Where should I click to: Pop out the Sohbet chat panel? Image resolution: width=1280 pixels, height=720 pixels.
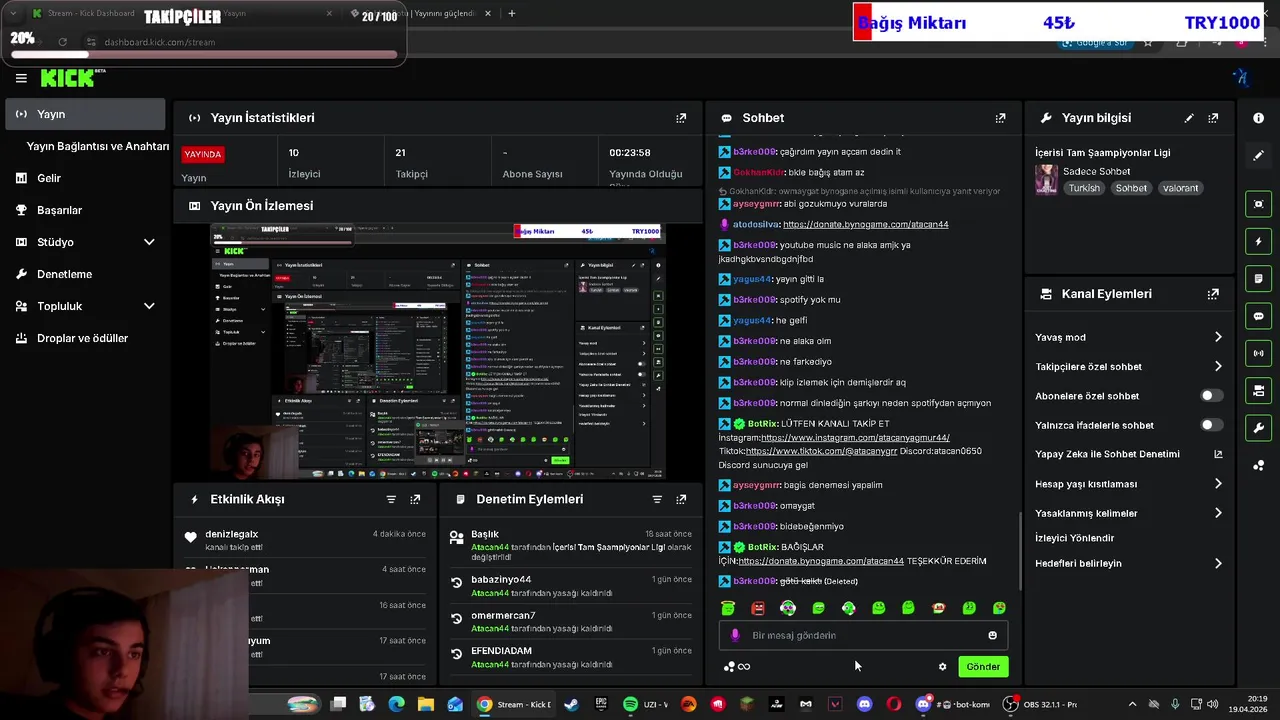click(1000, 118)
